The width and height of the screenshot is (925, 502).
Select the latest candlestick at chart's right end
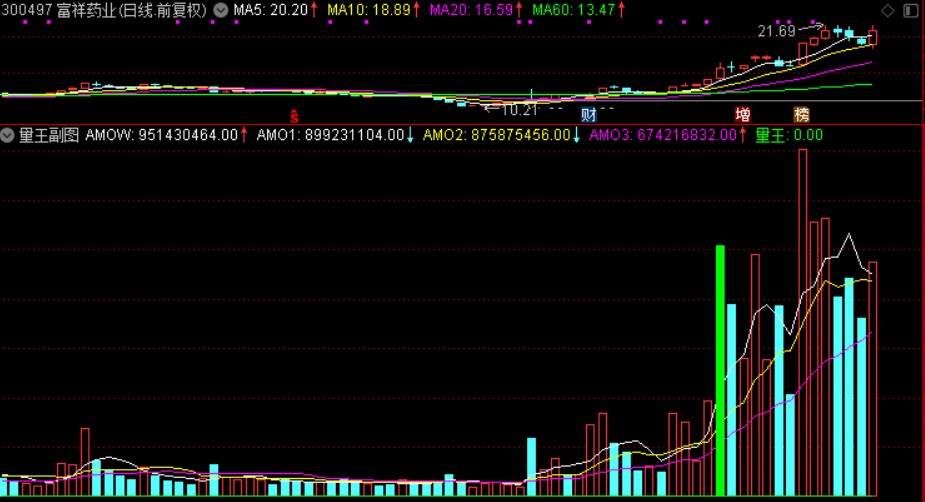click(872, 37)
